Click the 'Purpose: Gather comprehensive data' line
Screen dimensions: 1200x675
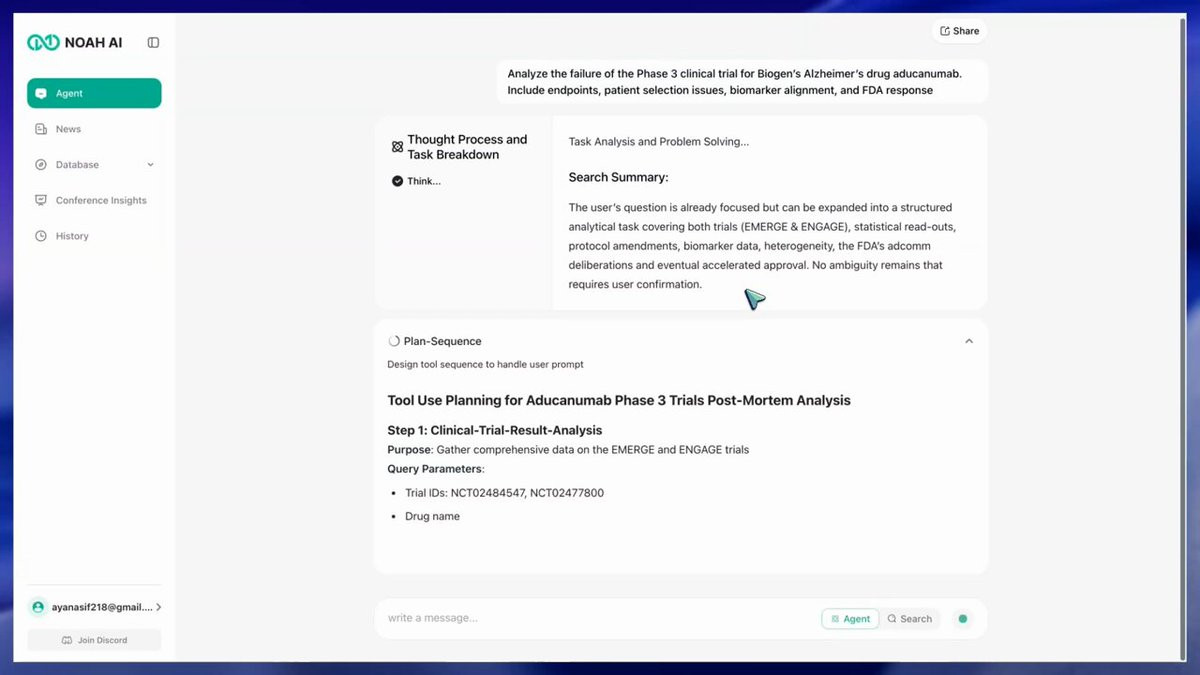tap(568, 450)
